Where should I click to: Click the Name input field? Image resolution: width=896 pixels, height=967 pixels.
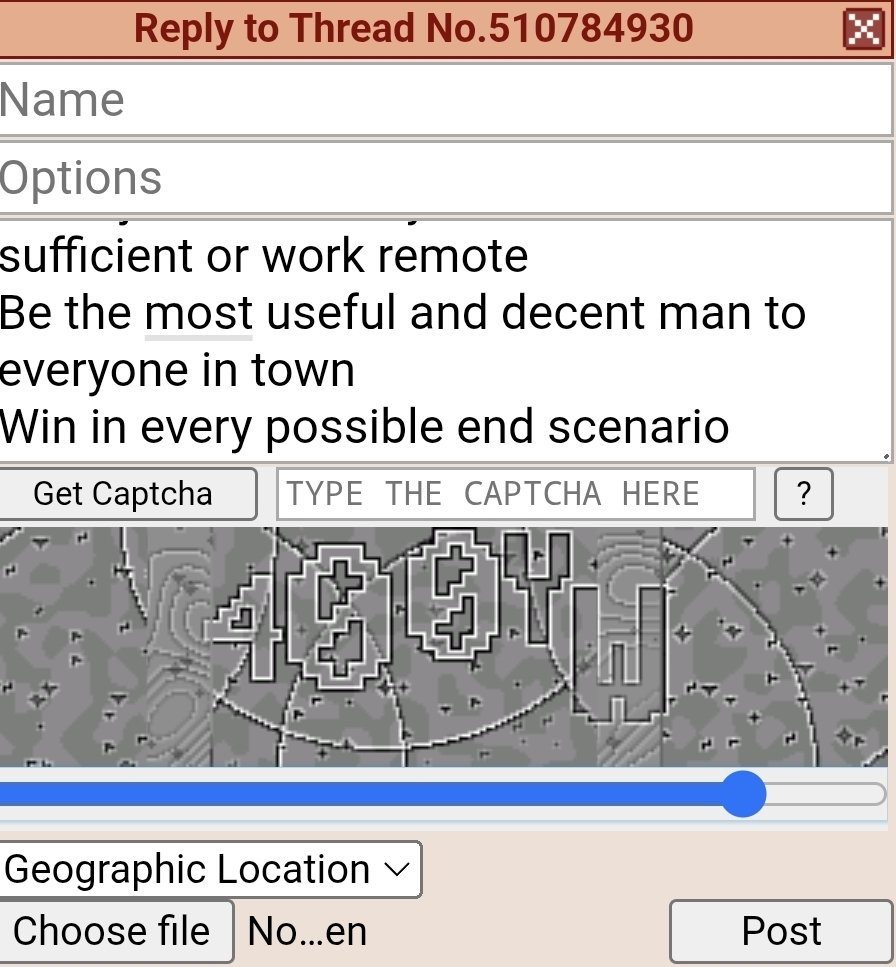tap(445, 99)
